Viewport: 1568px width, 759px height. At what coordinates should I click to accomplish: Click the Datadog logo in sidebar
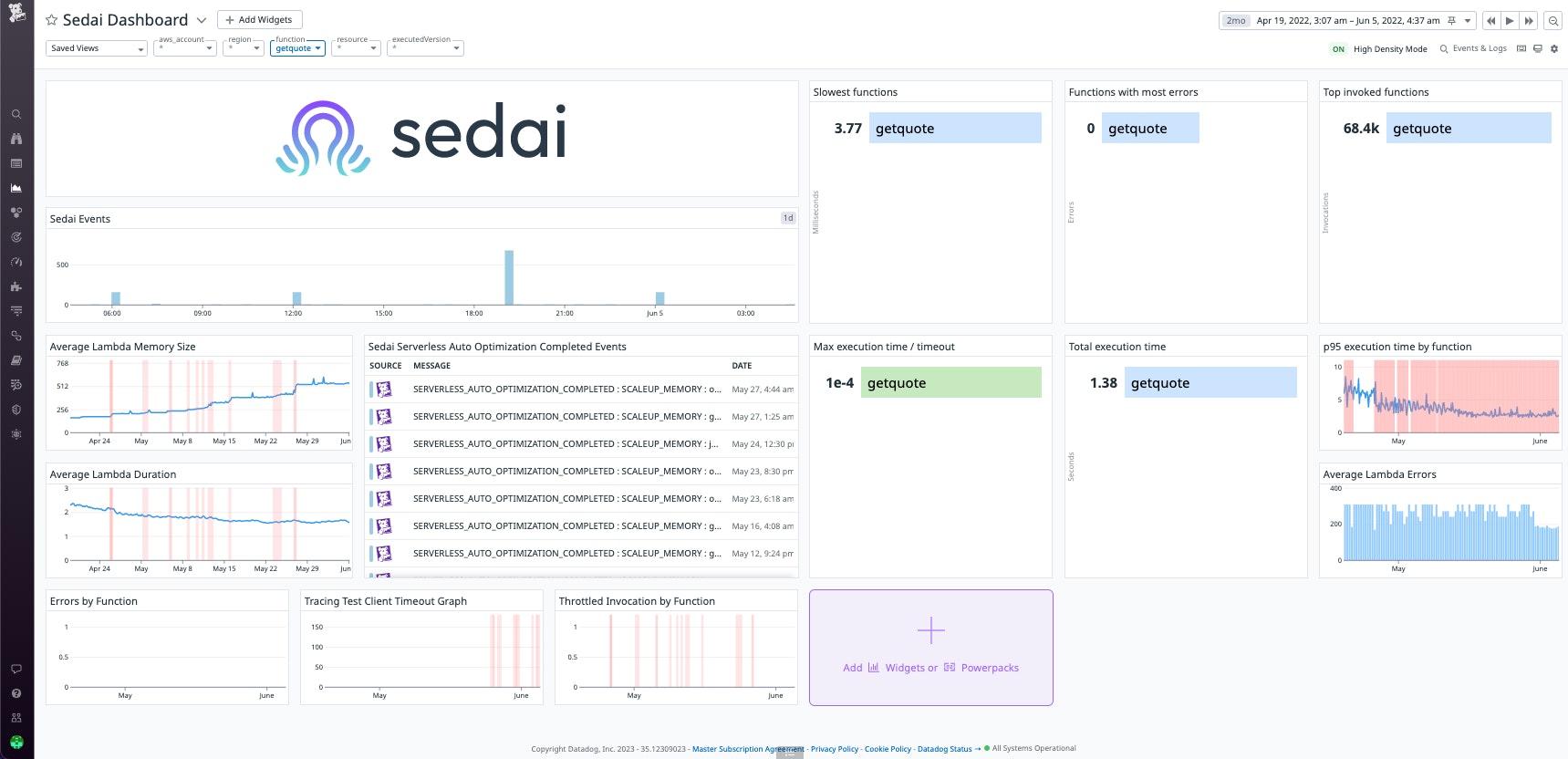click(x=16, y=13)
